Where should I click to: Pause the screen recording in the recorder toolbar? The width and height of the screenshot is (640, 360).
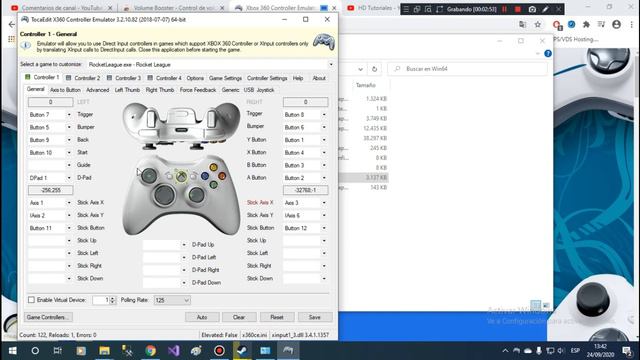(504, 9)
